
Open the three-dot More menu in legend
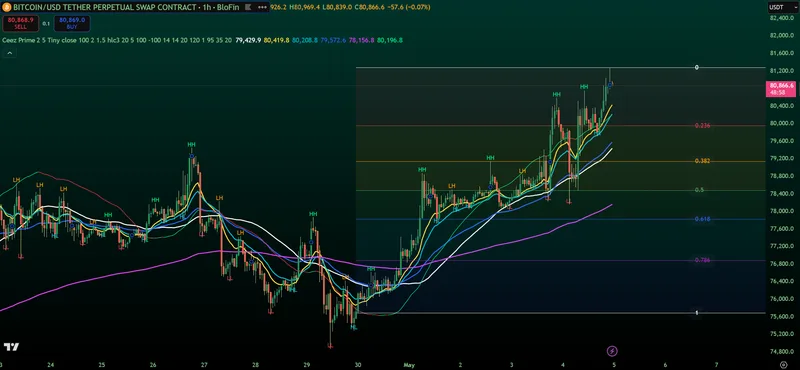(263, 8)
